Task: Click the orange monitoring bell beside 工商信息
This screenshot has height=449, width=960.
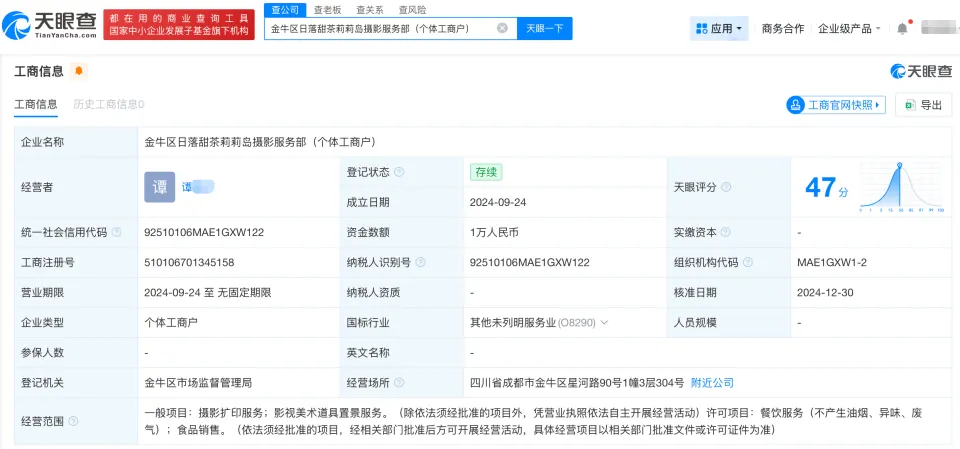Action: [x=79, y=71]
